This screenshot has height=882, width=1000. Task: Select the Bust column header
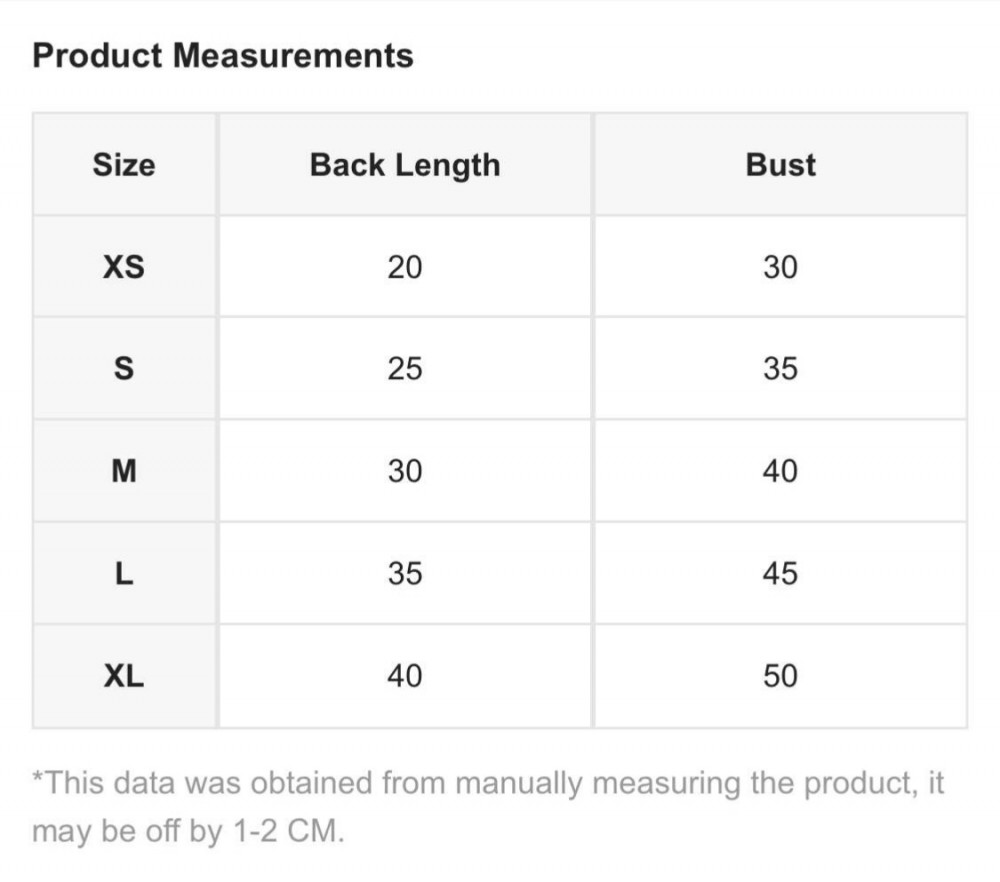click(780, 165)
